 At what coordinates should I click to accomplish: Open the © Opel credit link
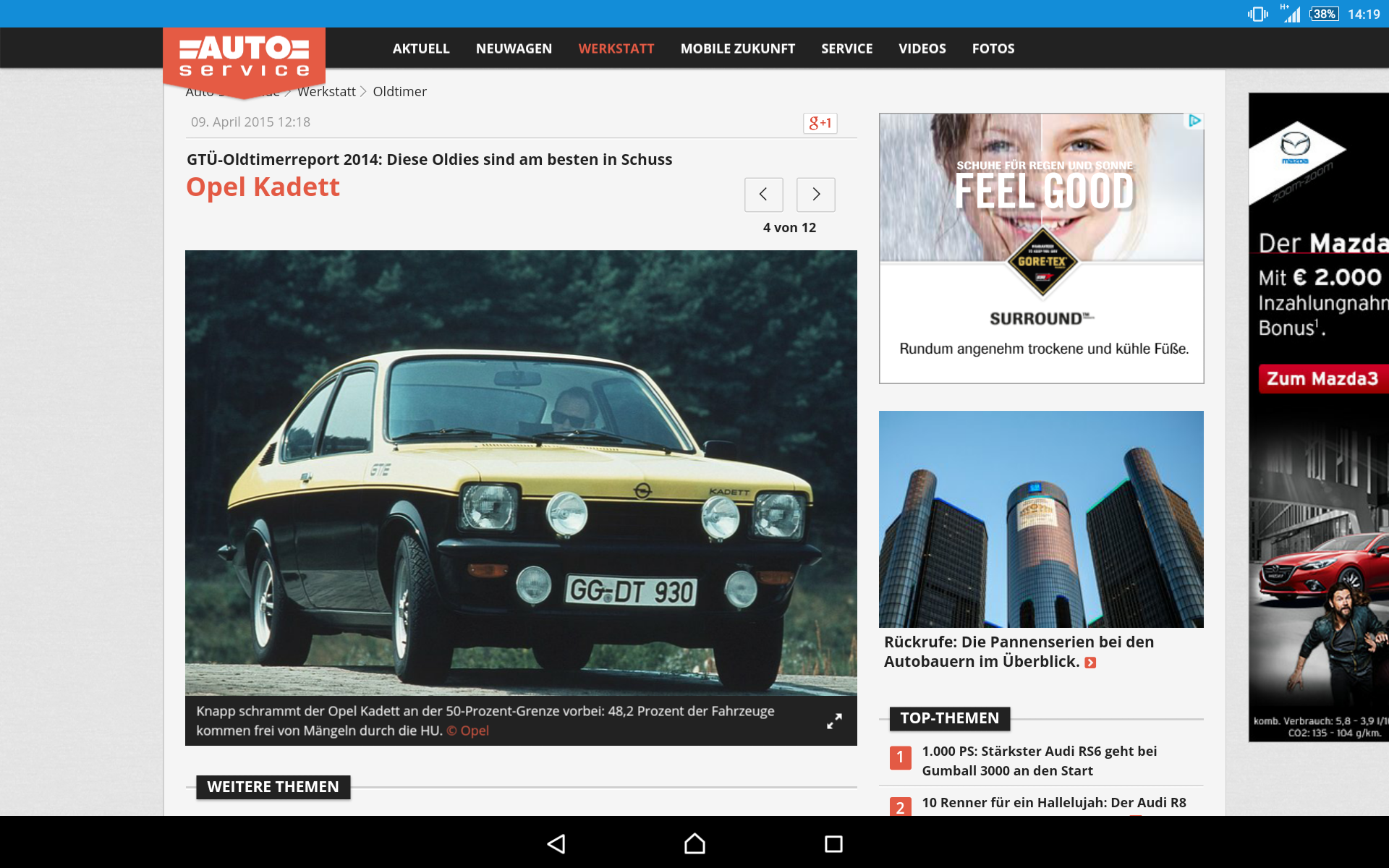tap(467, 731)
